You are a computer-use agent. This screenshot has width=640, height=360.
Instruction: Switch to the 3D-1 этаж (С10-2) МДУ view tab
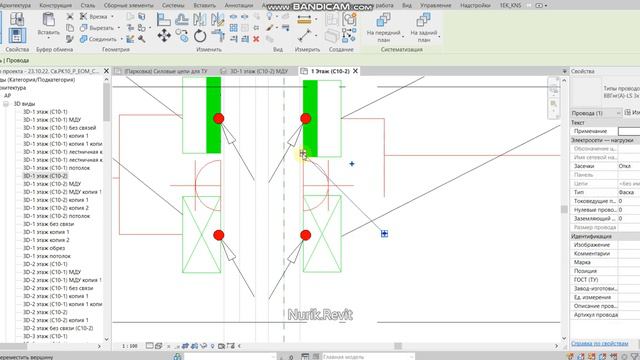pos(259,71)
